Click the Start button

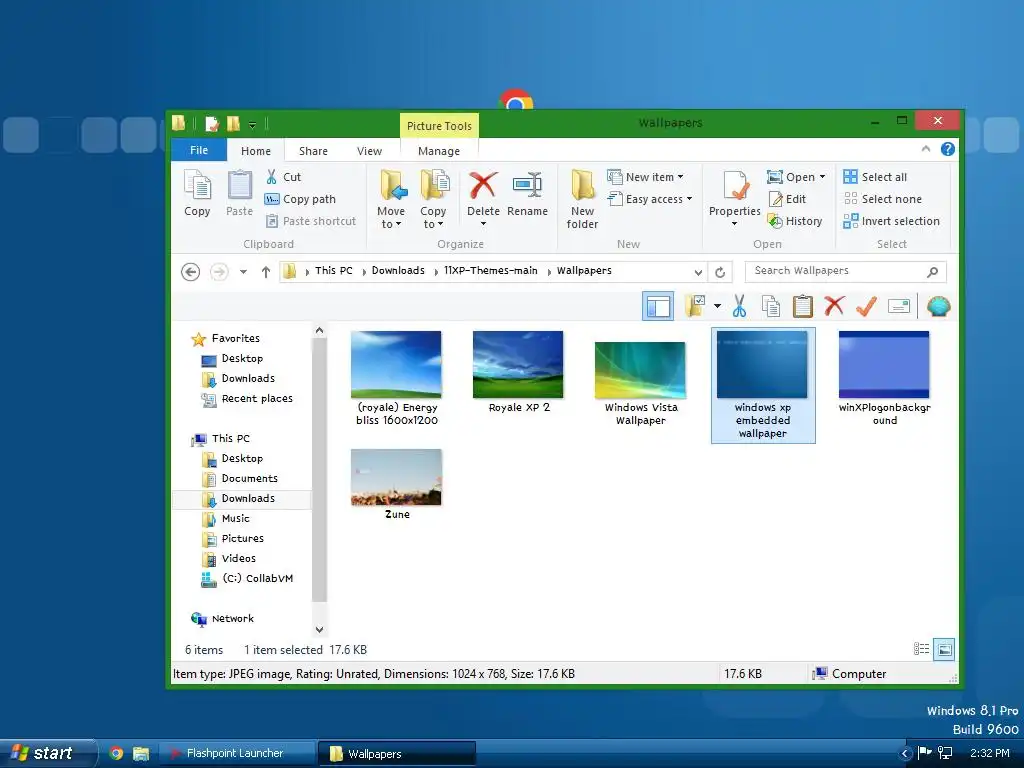[48, 753]
